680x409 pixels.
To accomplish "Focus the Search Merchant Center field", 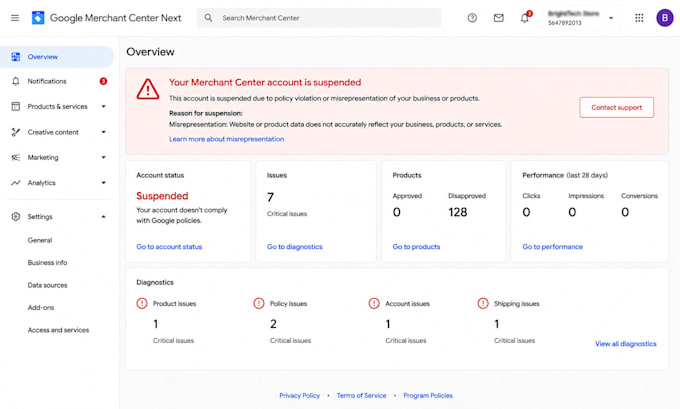I will click(x=319, y=18).
